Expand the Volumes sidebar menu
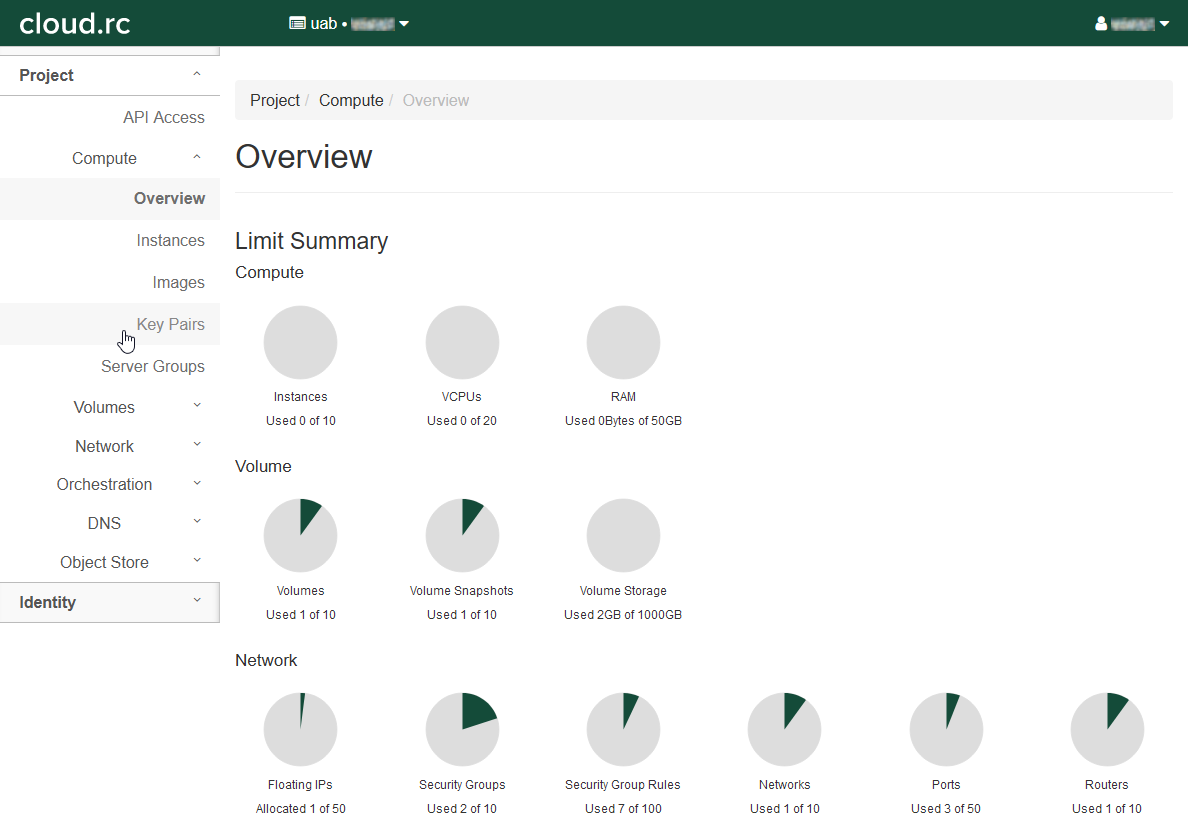The image size is (1188, 826). pos(105,408)
